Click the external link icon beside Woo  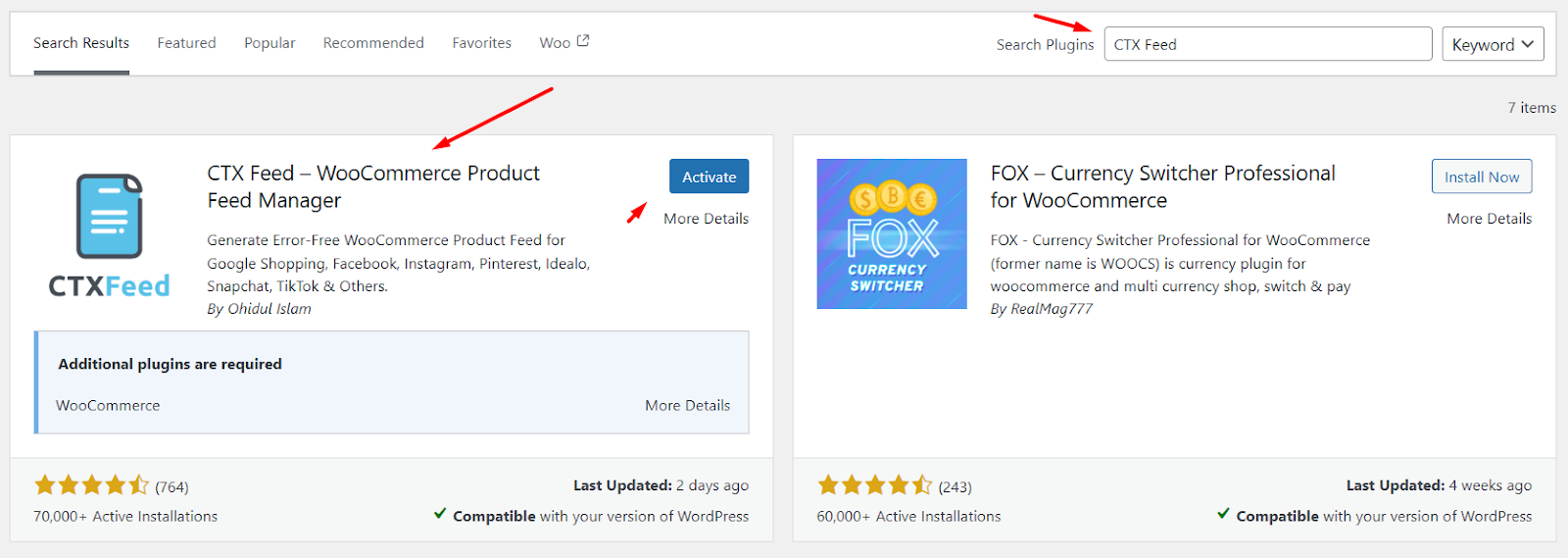coord(583,41)
